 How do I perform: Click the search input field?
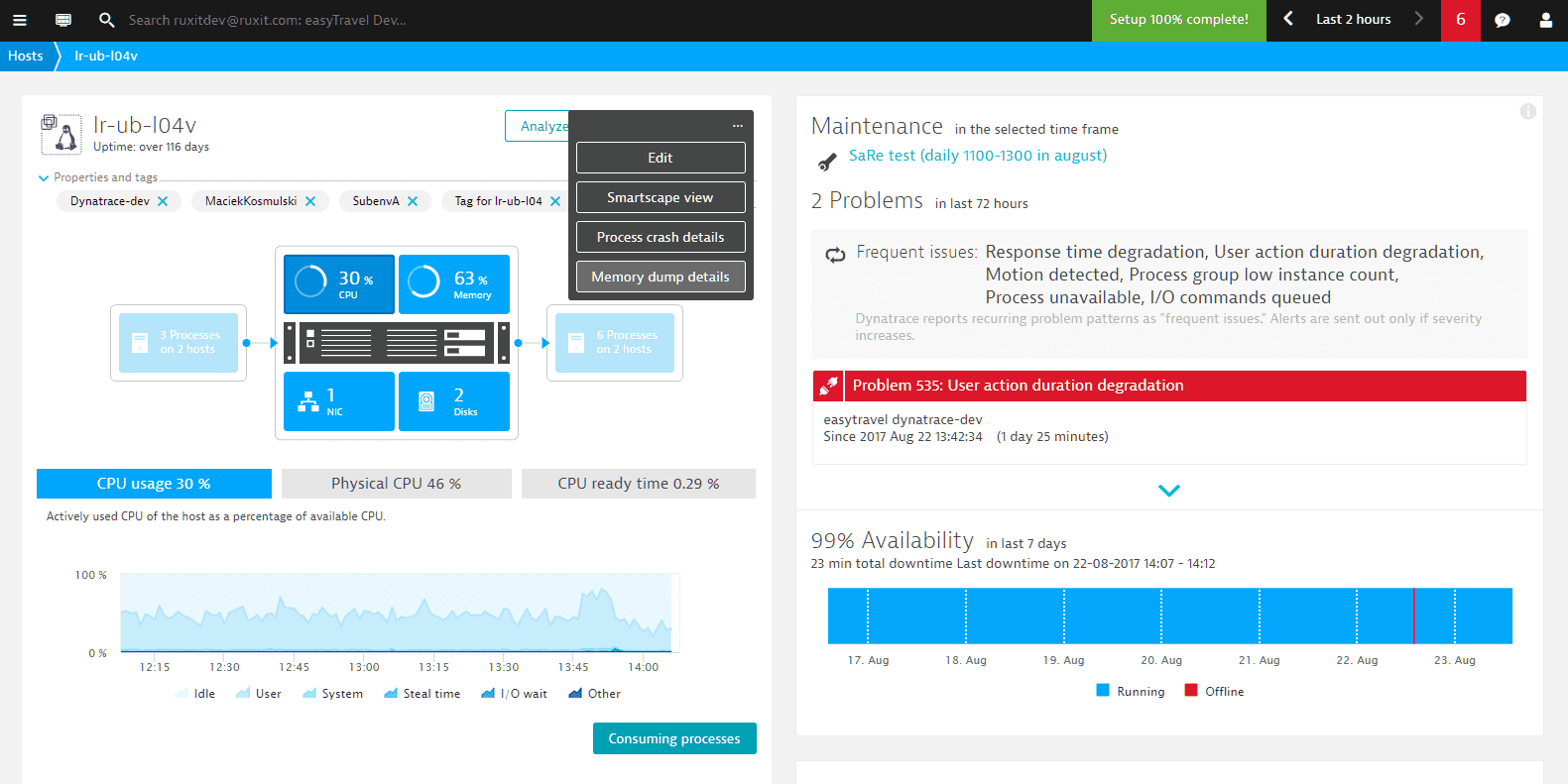point(268,20)
